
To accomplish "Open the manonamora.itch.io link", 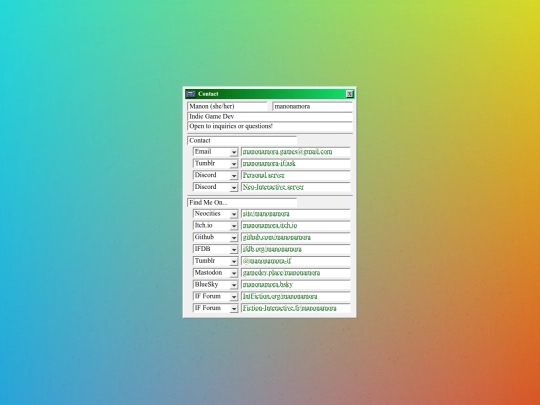I will (270, 226).
